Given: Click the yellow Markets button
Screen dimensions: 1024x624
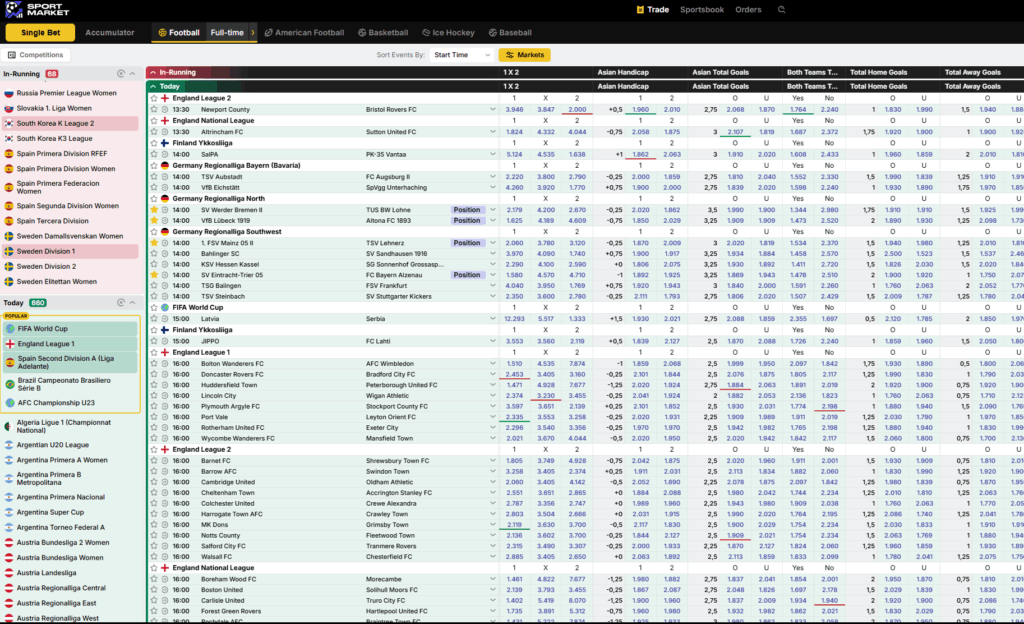Looking at the screenshot, I should pos(525,55).
